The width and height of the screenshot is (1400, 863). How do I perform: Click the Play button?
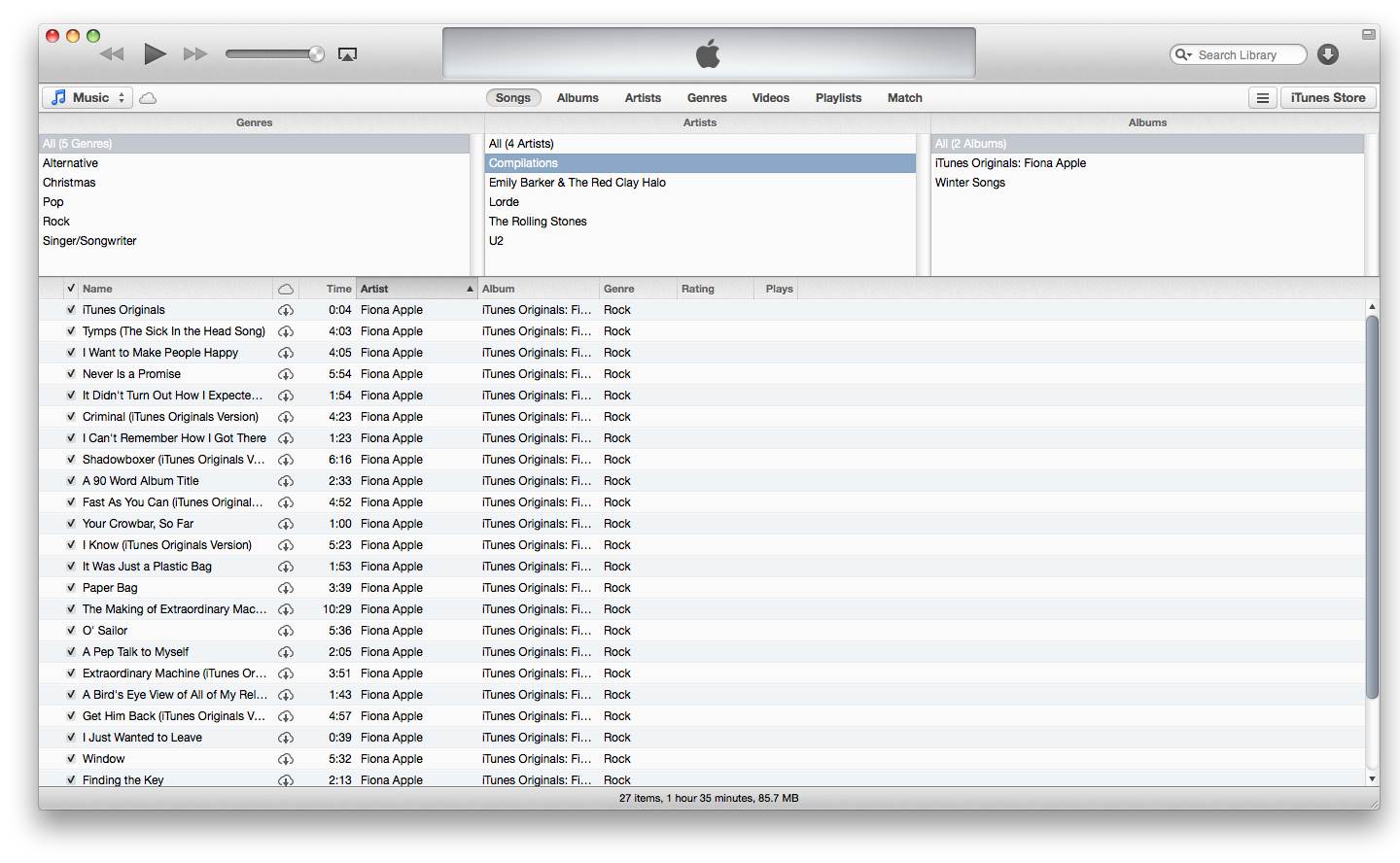click(156, 53)
